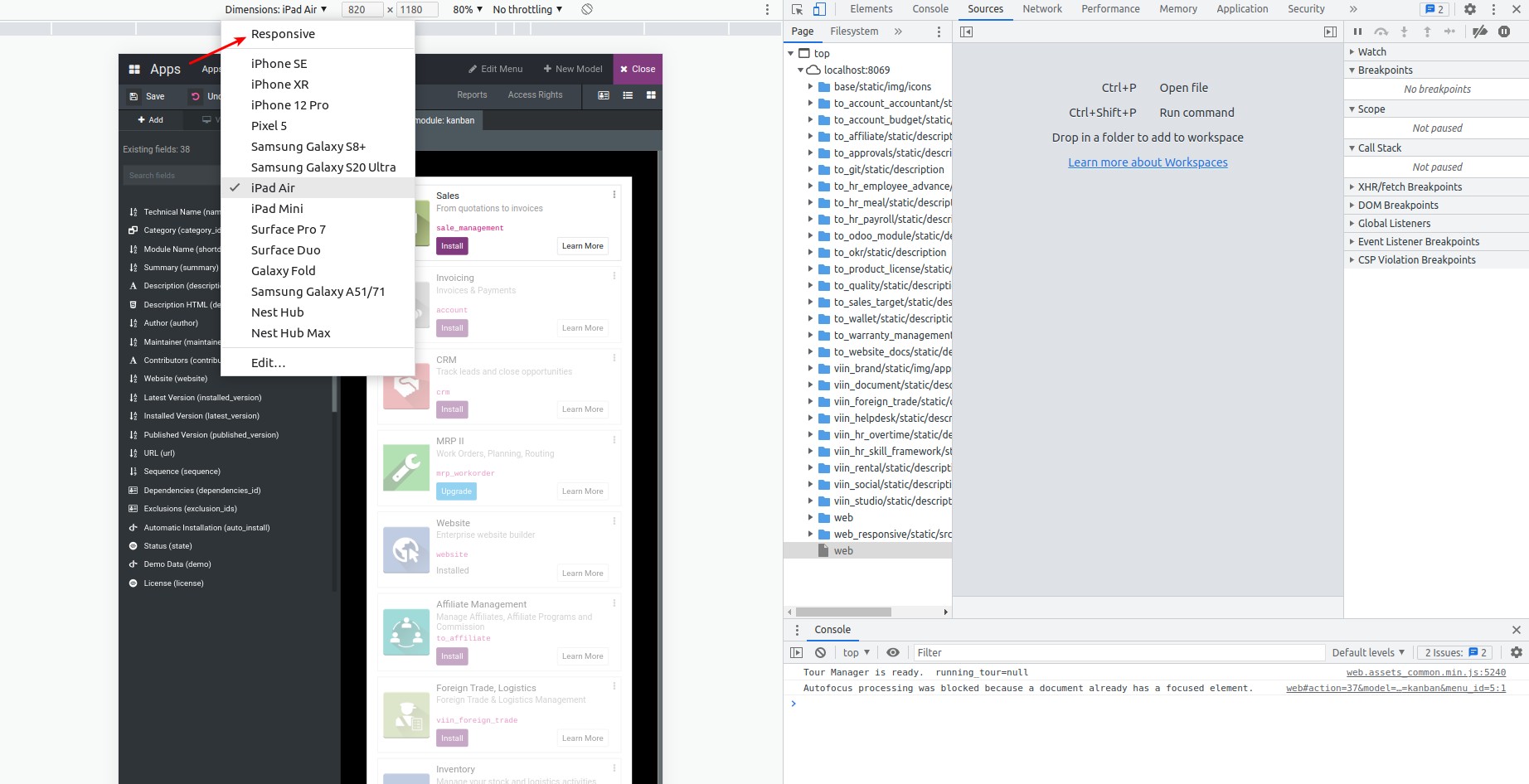
Task: Open the Default levels dropdown
Action: coord(1368,653)
